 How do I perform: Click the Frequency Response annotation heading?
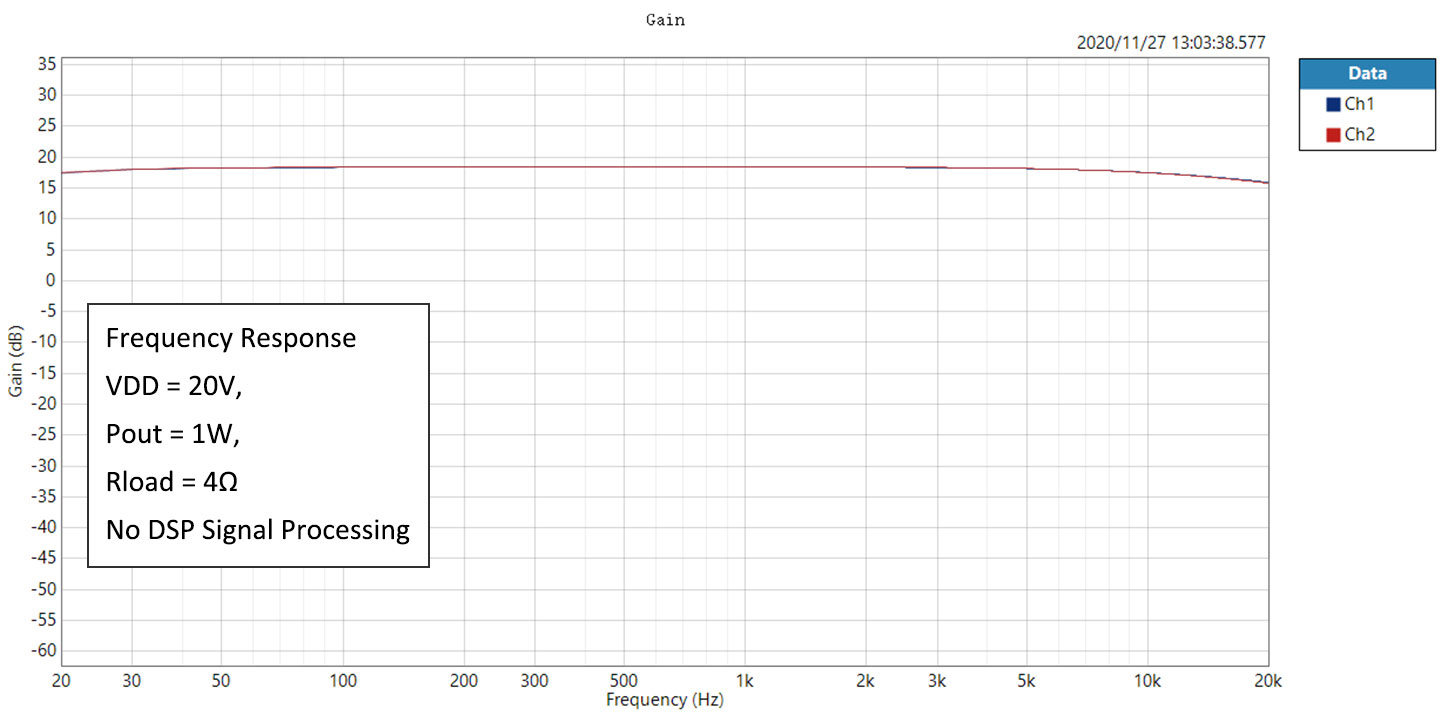pos(231,338)
